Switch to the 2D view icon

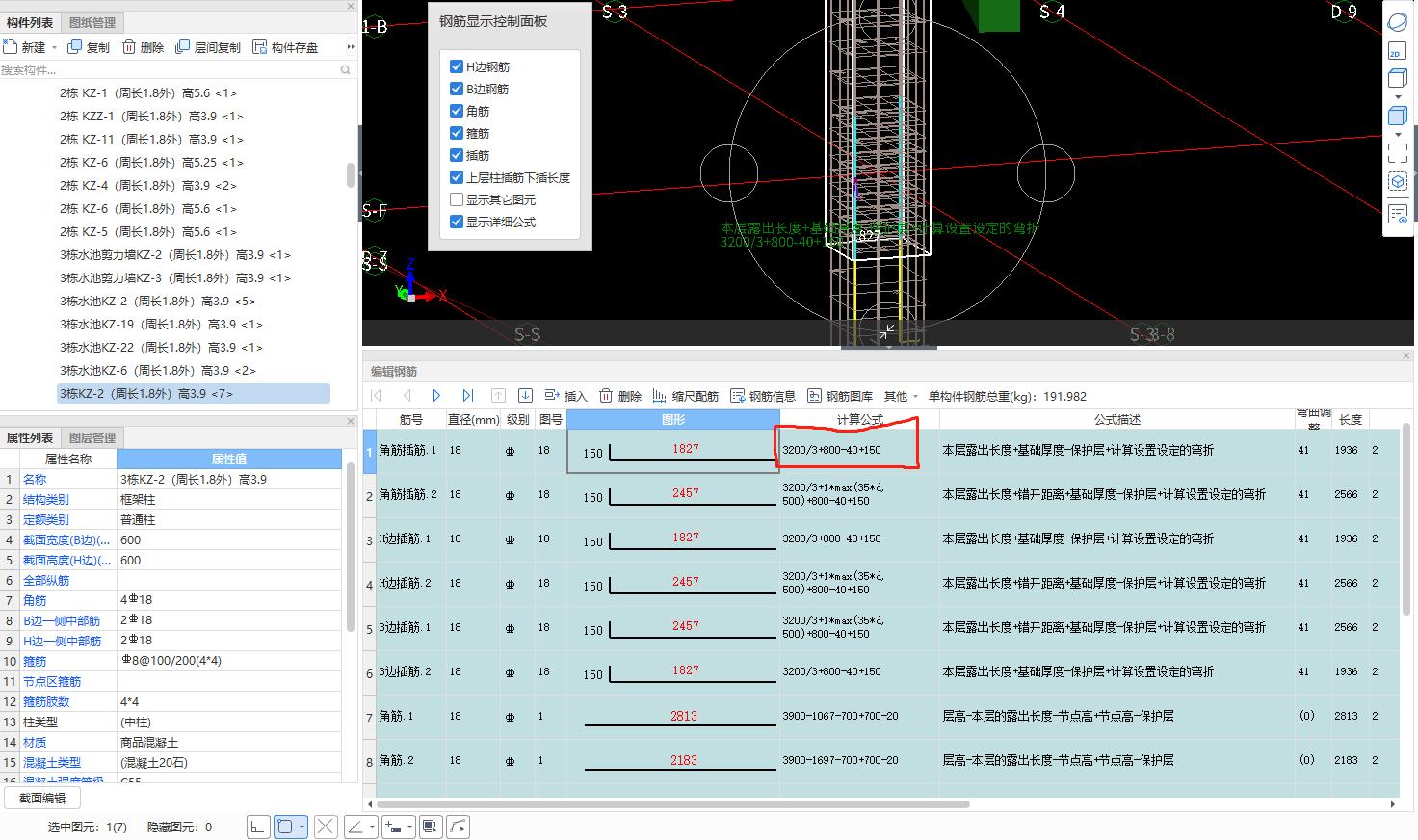click(x=1398, y=52)
